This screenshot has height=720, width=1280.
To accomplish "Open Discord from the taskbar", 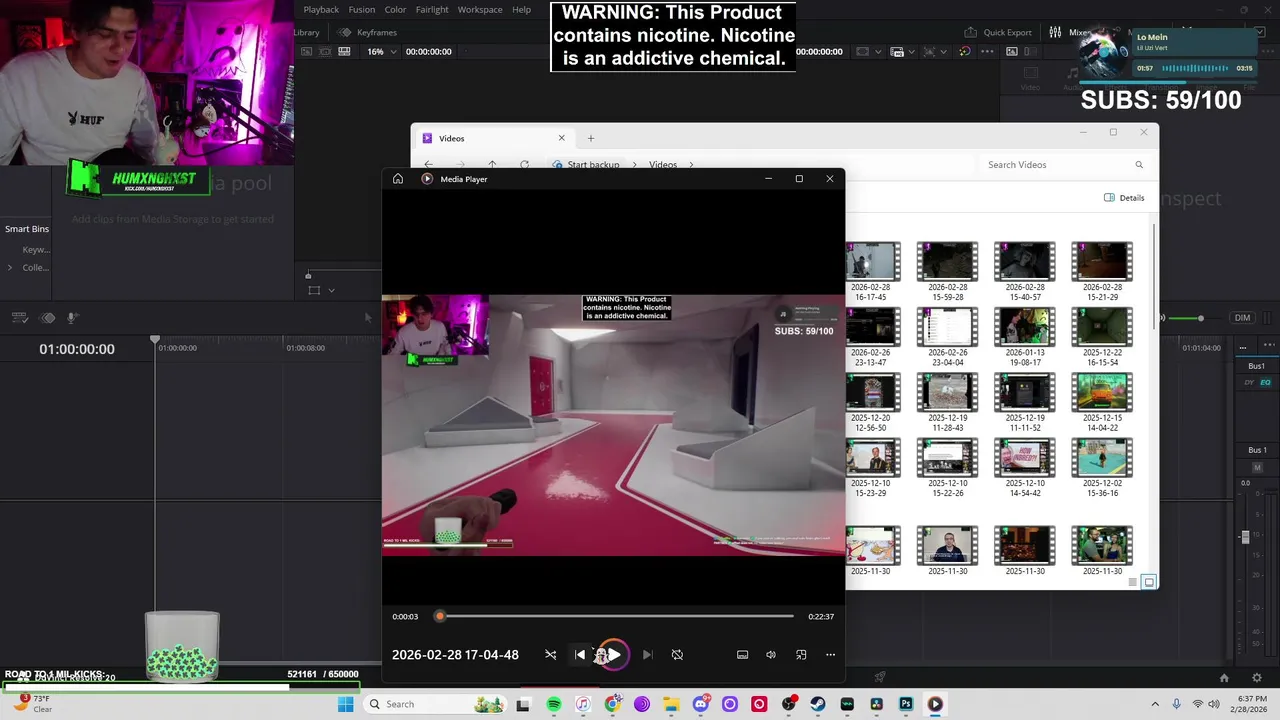I will click(700, 704).
